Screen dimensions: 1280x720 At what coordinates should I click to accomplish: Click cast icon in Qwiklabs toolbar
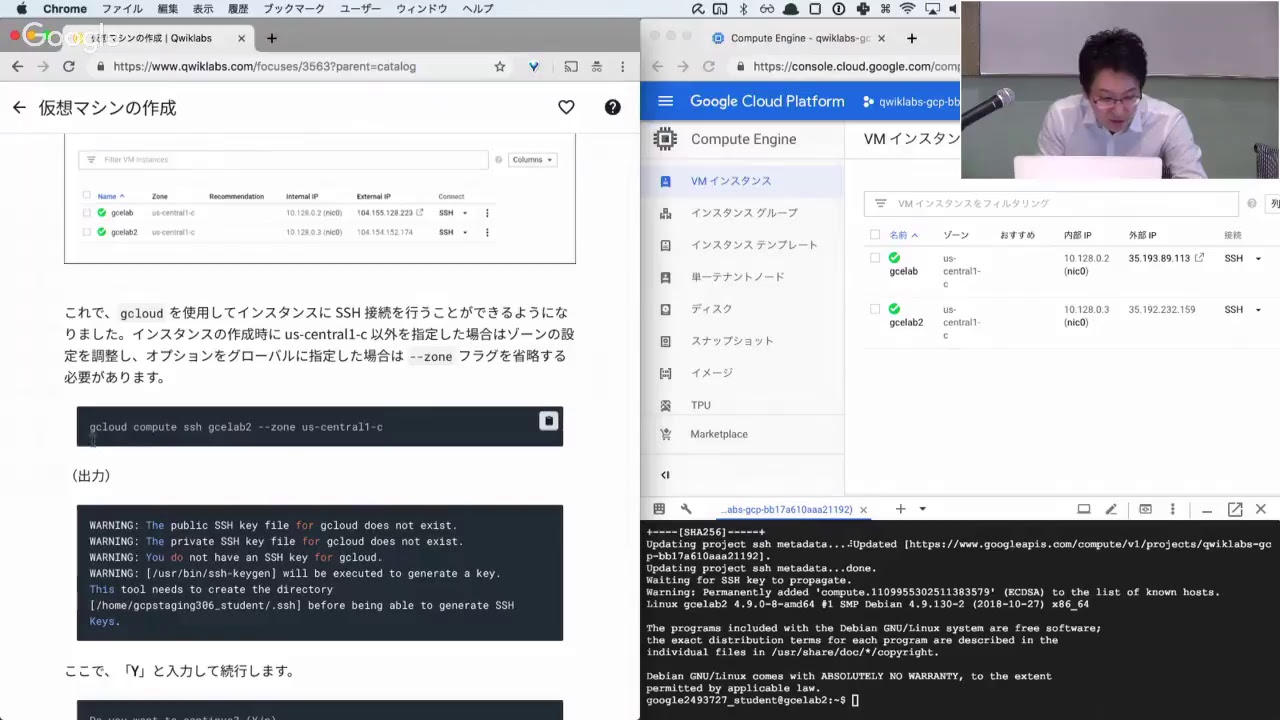pyautogui.click(x=570, y=66)
